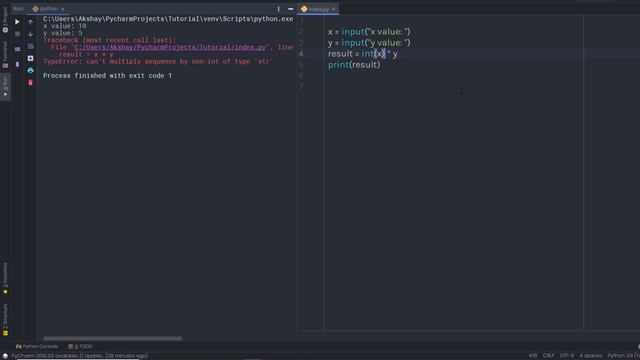Open the index.py link in traceback
This screenshot has height=360, width=640.
coord(170,47)
